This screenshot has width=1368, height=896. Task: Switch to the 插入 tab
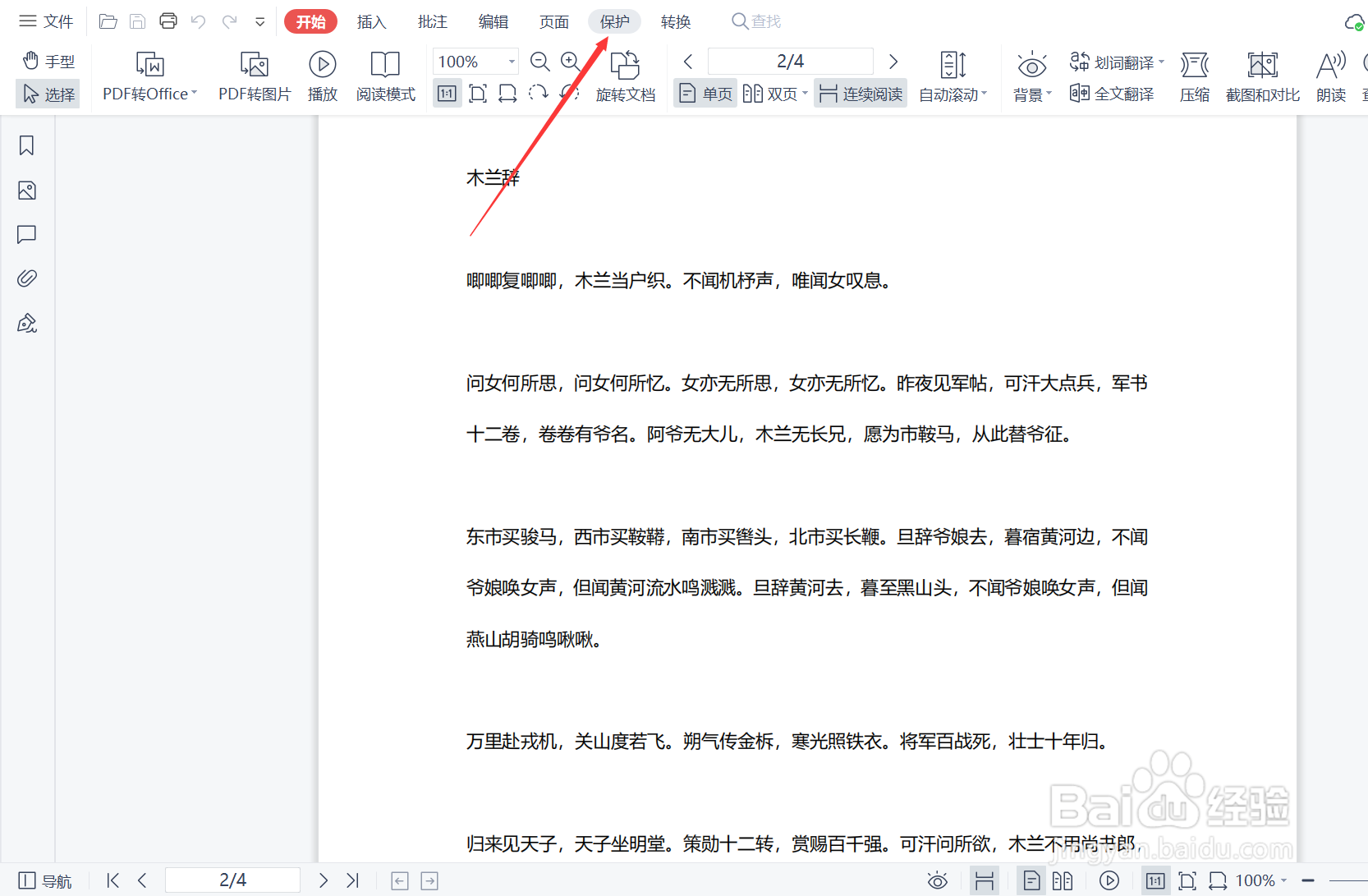click(371, 21)
